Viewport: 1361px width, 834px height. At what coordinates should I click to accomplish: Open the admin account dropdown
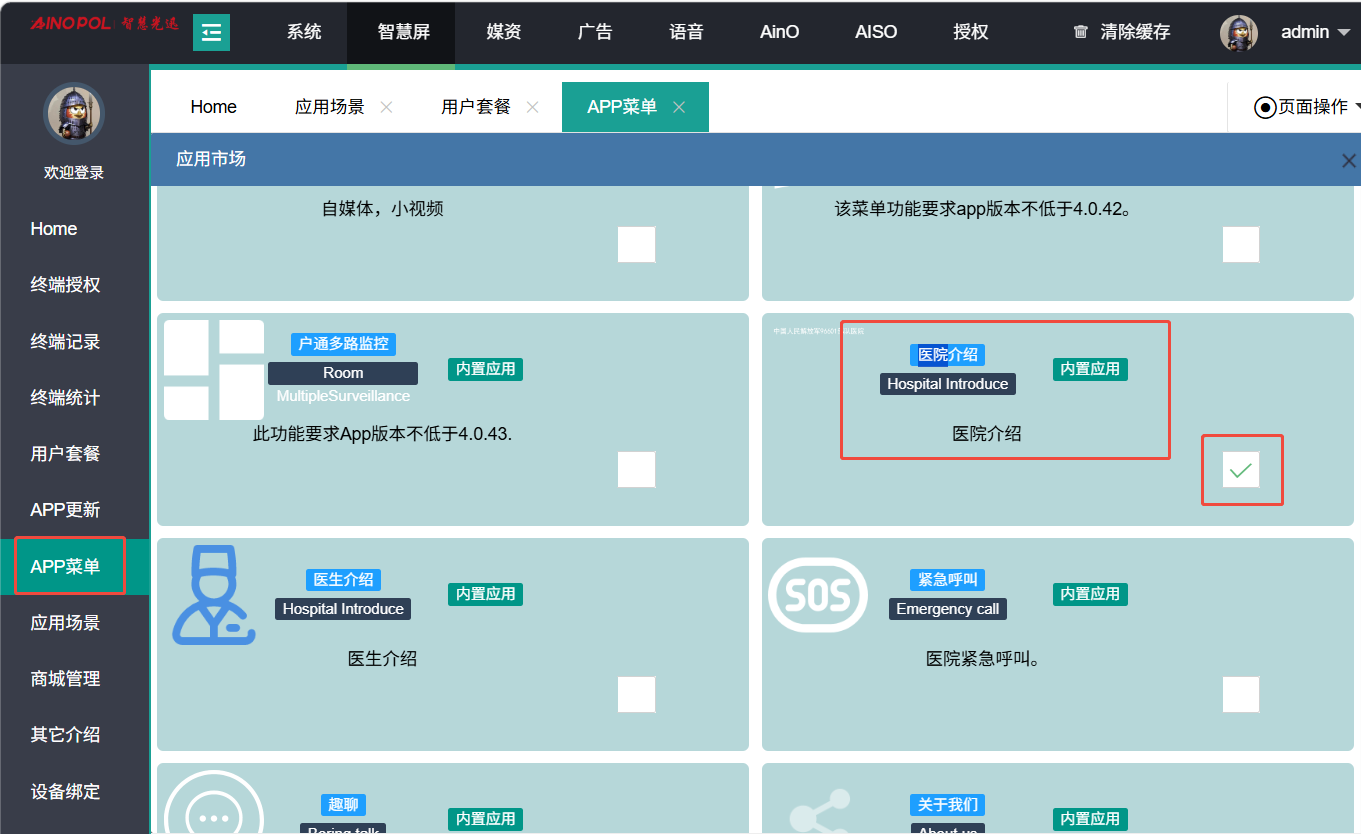pos(1318,32)
